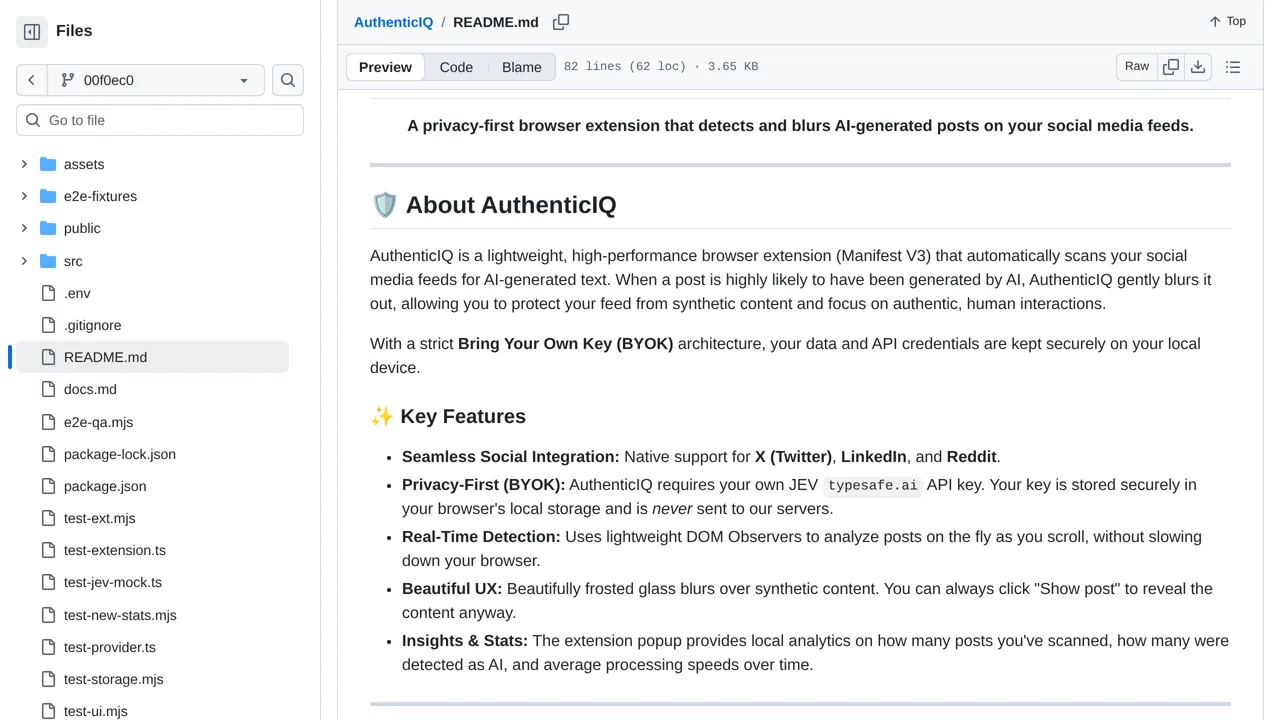Expand the src folder chevron
The width and height of the screenshot is (1280, 720).
[24, 261]
